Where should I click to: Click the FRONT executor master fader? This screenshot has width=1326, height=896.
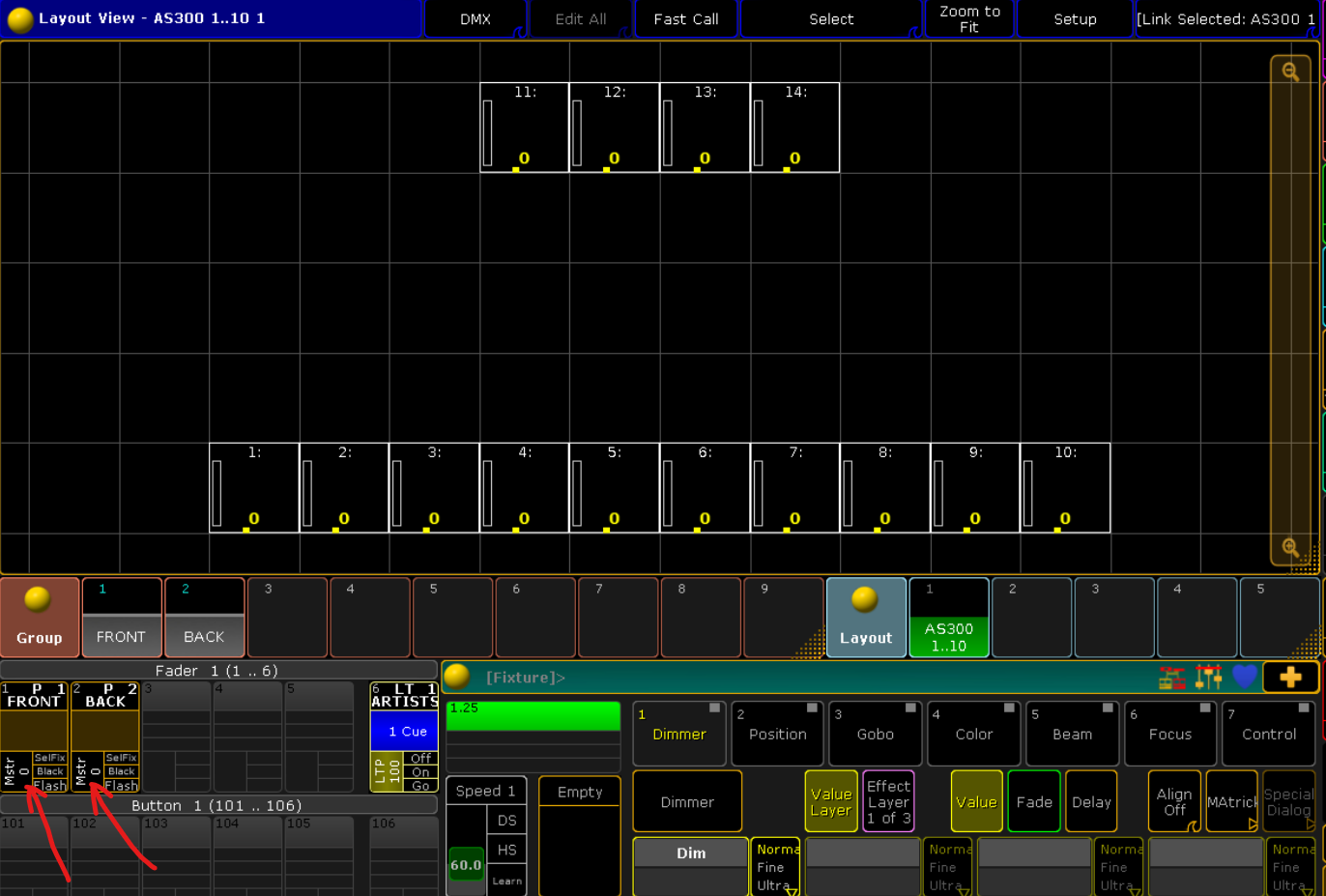[18, 772]
